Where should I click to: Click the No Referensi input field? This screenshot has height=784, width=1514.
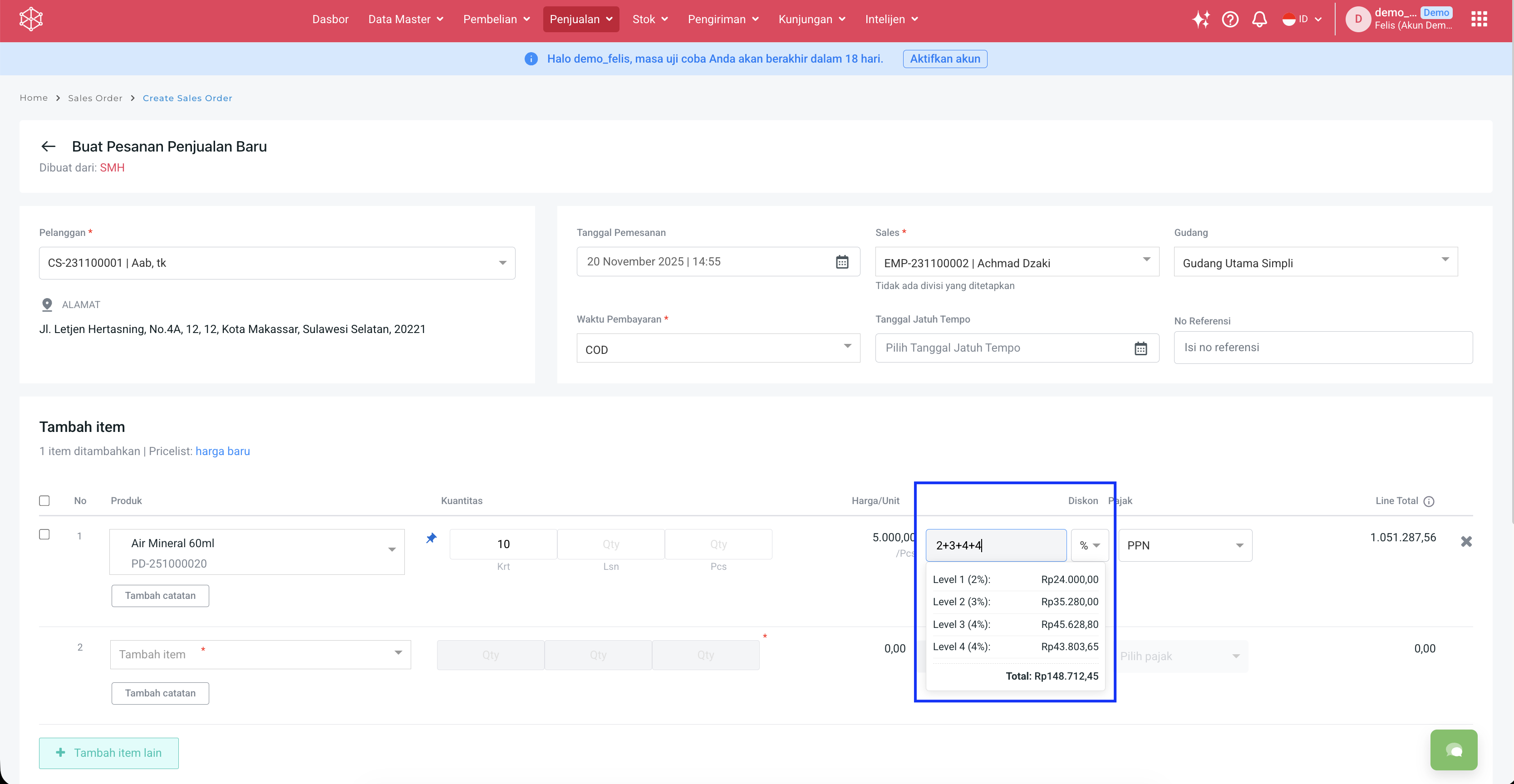(x=1322, y=348)
